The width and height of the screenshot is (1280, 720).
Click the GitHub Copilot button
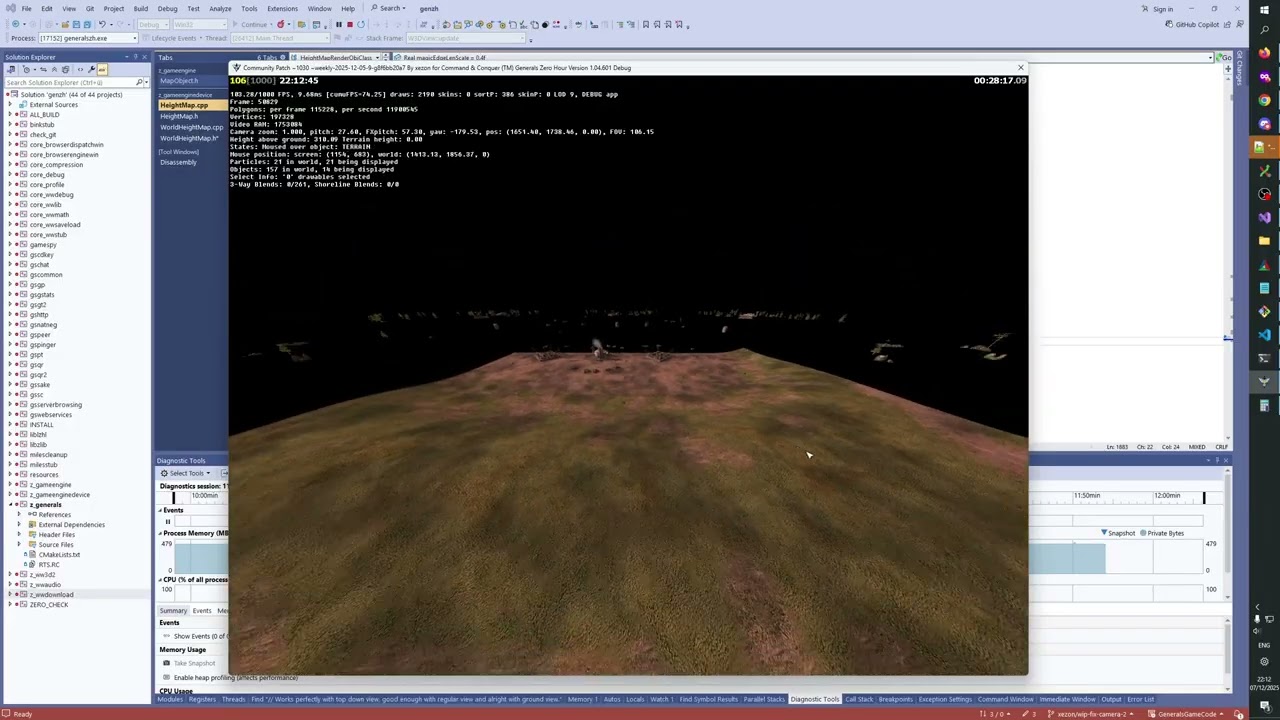(1193, 24)
